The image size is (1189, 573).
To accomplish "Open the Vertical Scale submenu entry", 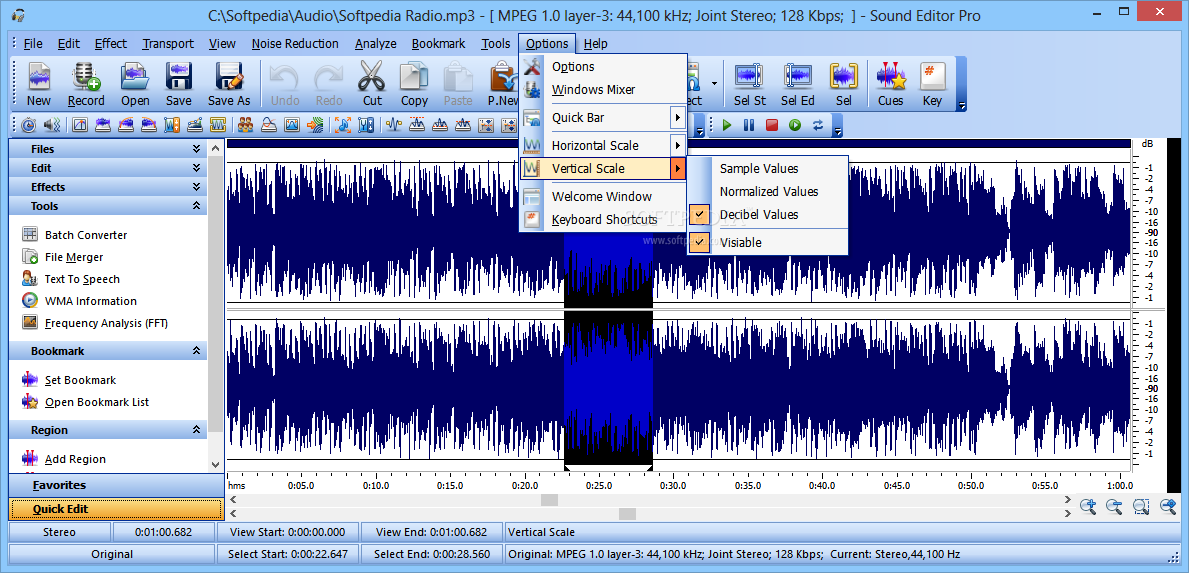I will [x=604, y=168].
